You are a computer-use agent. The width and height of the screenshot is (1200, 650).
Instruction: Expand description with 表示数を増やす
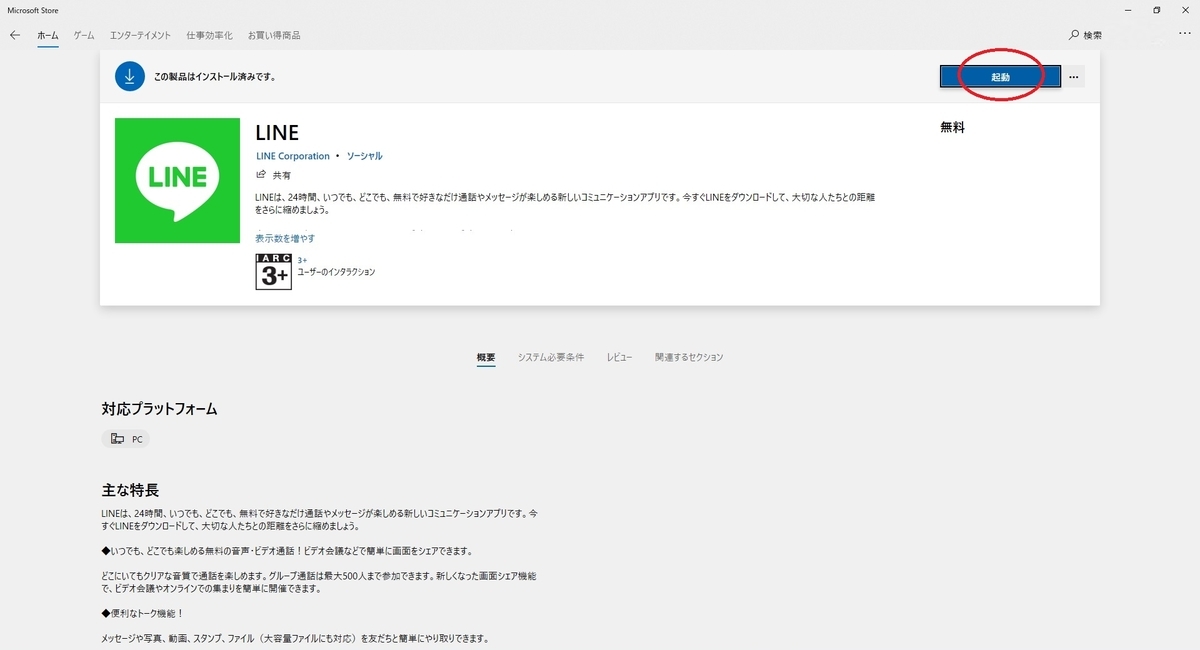[x=285, y=238]
